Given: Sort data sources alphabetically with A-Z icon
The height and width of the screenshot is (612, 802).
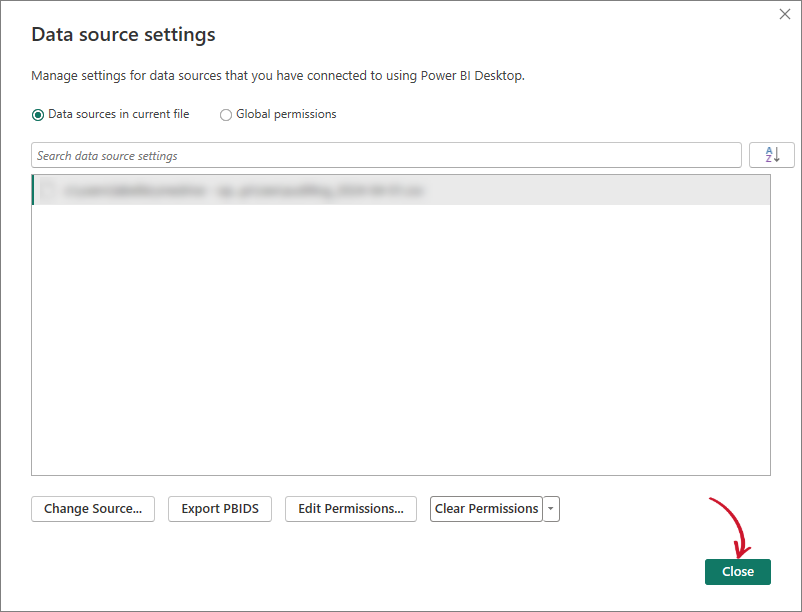Looking at the screenshot, I should [x=771, y=155].
